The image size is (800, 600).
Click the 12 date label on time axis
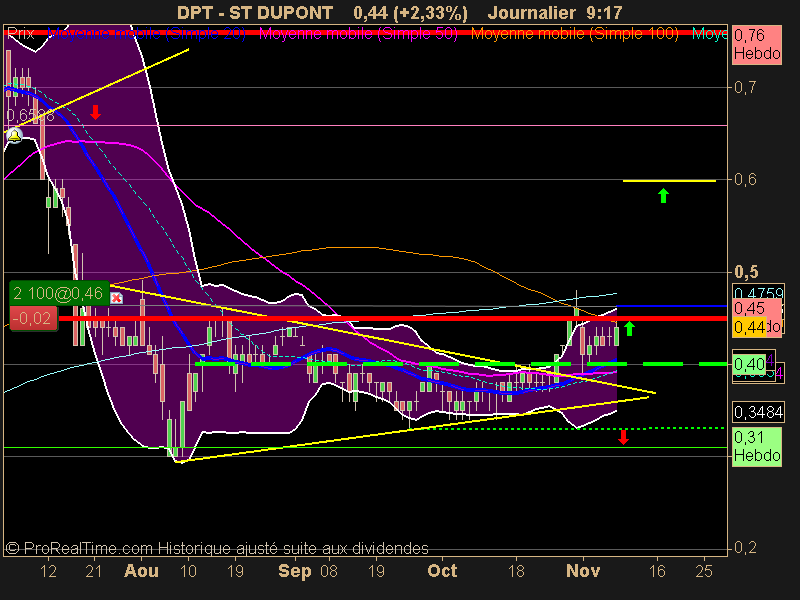(x=48, y=570)
